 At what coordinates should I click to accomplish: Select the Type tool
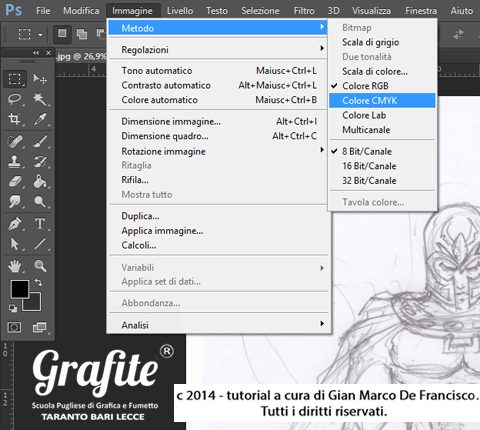40,224
